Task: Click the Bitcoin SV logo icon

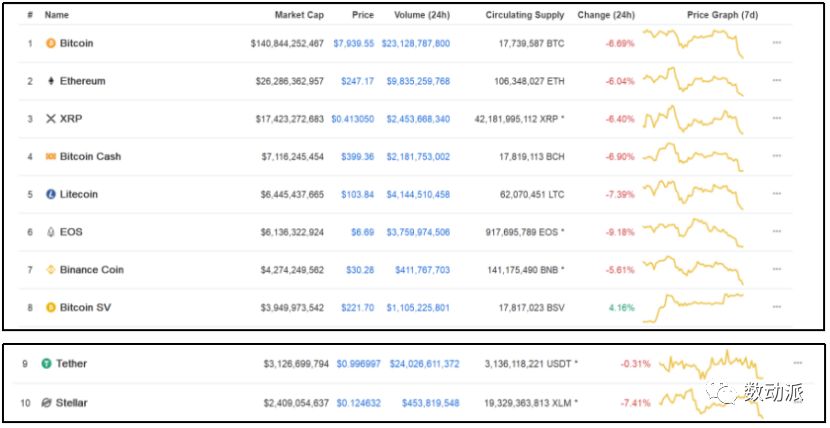Action: coord(51,307)
